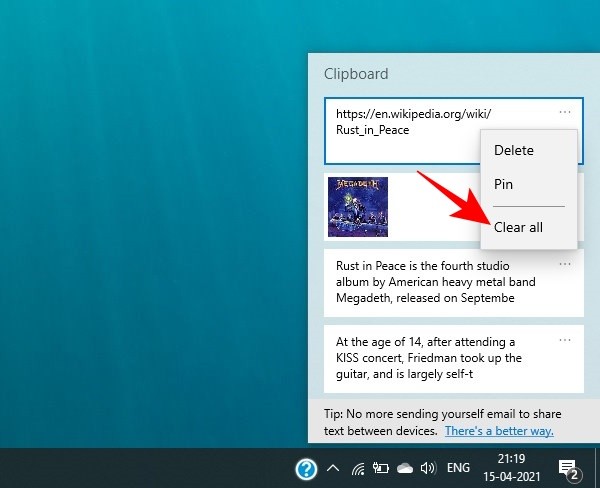This screenshot has width=600, height=488.
Task: Open three-dot menu on KISS concert item
Action: (565, 340)
